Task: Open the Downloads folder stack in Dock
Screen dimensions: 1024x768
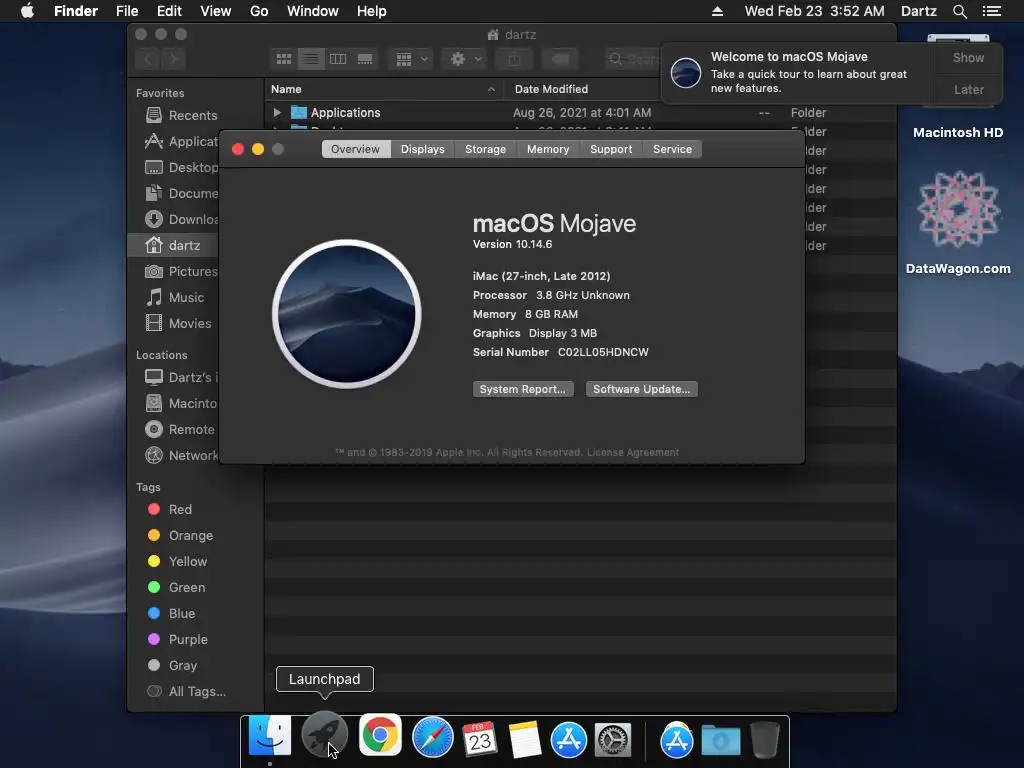Action: (x=721, y=741)
